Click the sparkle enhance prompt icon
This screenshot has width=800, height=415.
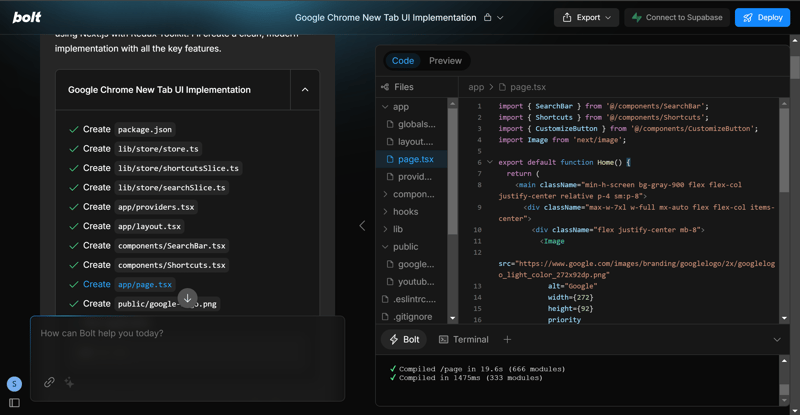point(69,382)
